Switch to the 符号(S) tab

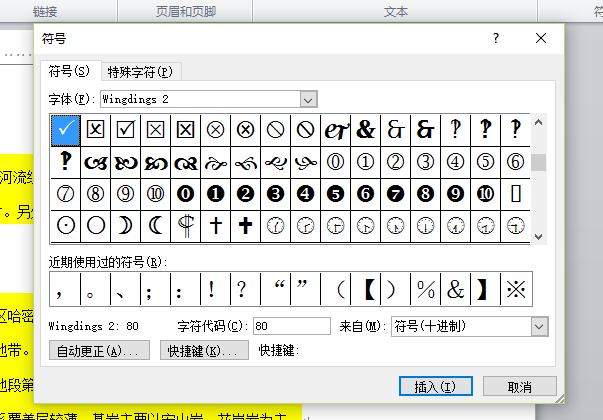[69, 71]
